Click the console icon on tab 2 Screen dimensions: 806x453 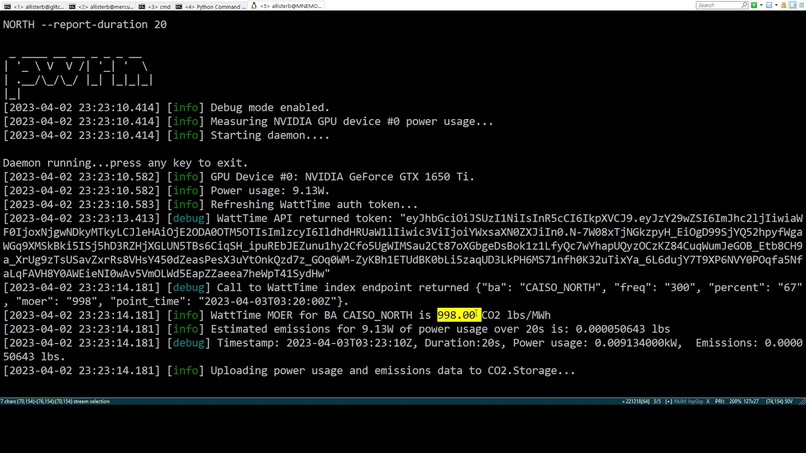(x=72, y=7)
